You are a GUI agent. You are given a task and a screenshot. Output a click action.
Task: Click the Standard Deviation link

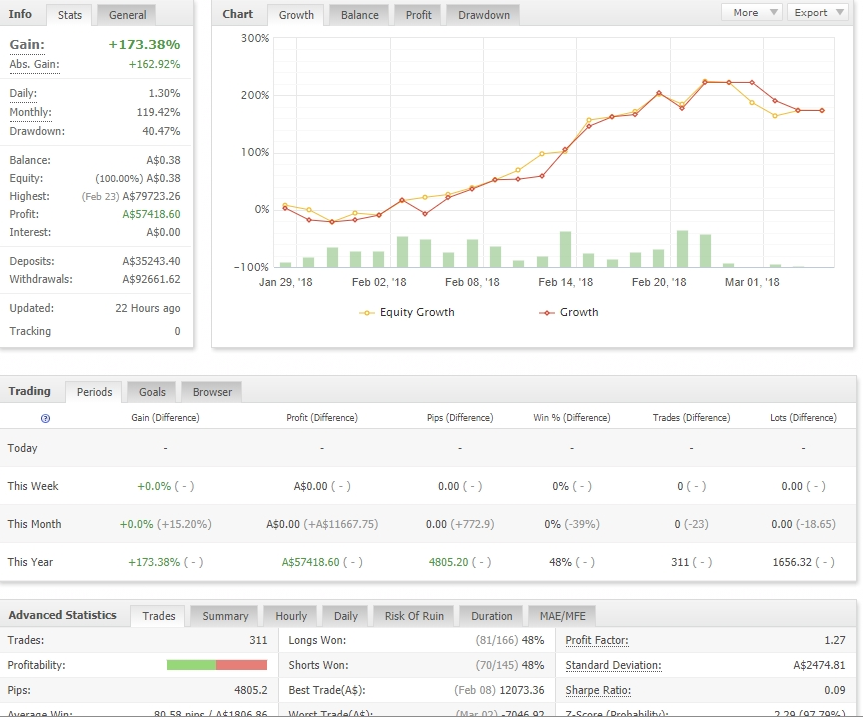click(x=613, y=665)
